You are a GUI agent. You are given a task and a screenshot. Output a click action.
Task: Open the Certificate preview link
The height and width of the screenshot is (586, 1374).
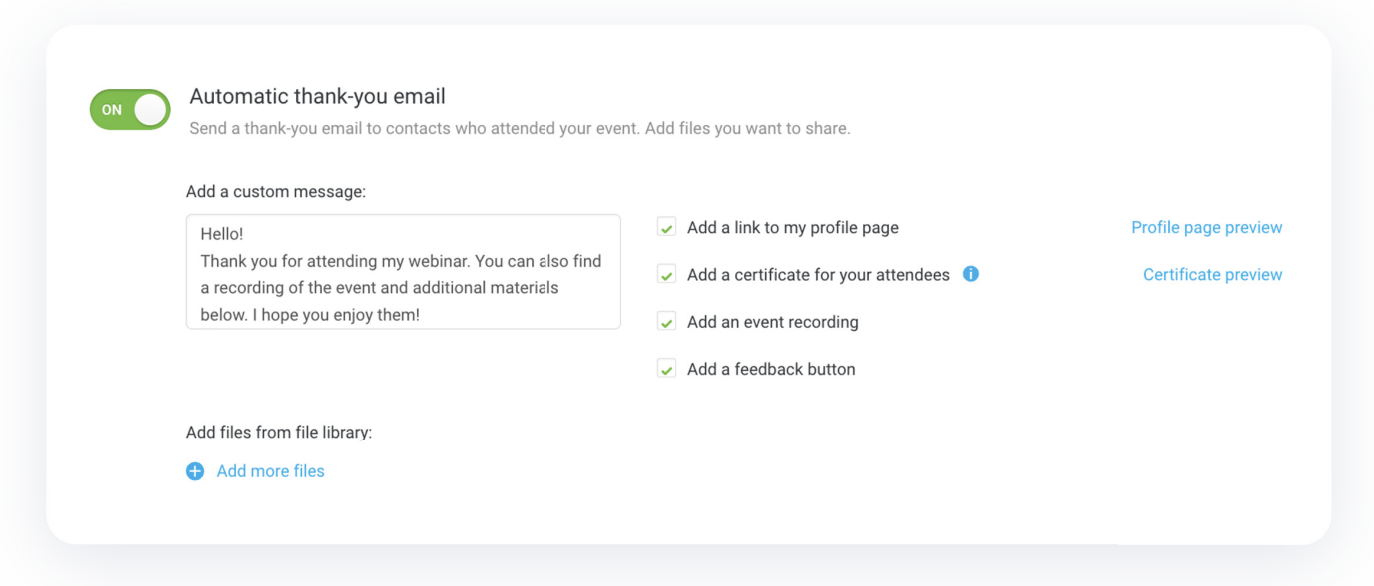(1212, 274)
